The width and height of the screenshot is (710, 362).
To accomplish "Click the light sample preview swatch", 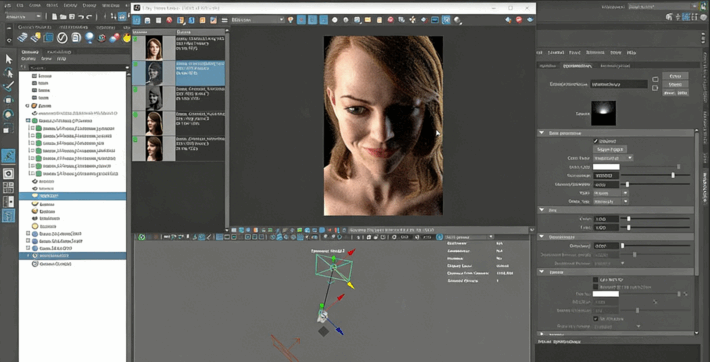I will click(x=603, y=113).
